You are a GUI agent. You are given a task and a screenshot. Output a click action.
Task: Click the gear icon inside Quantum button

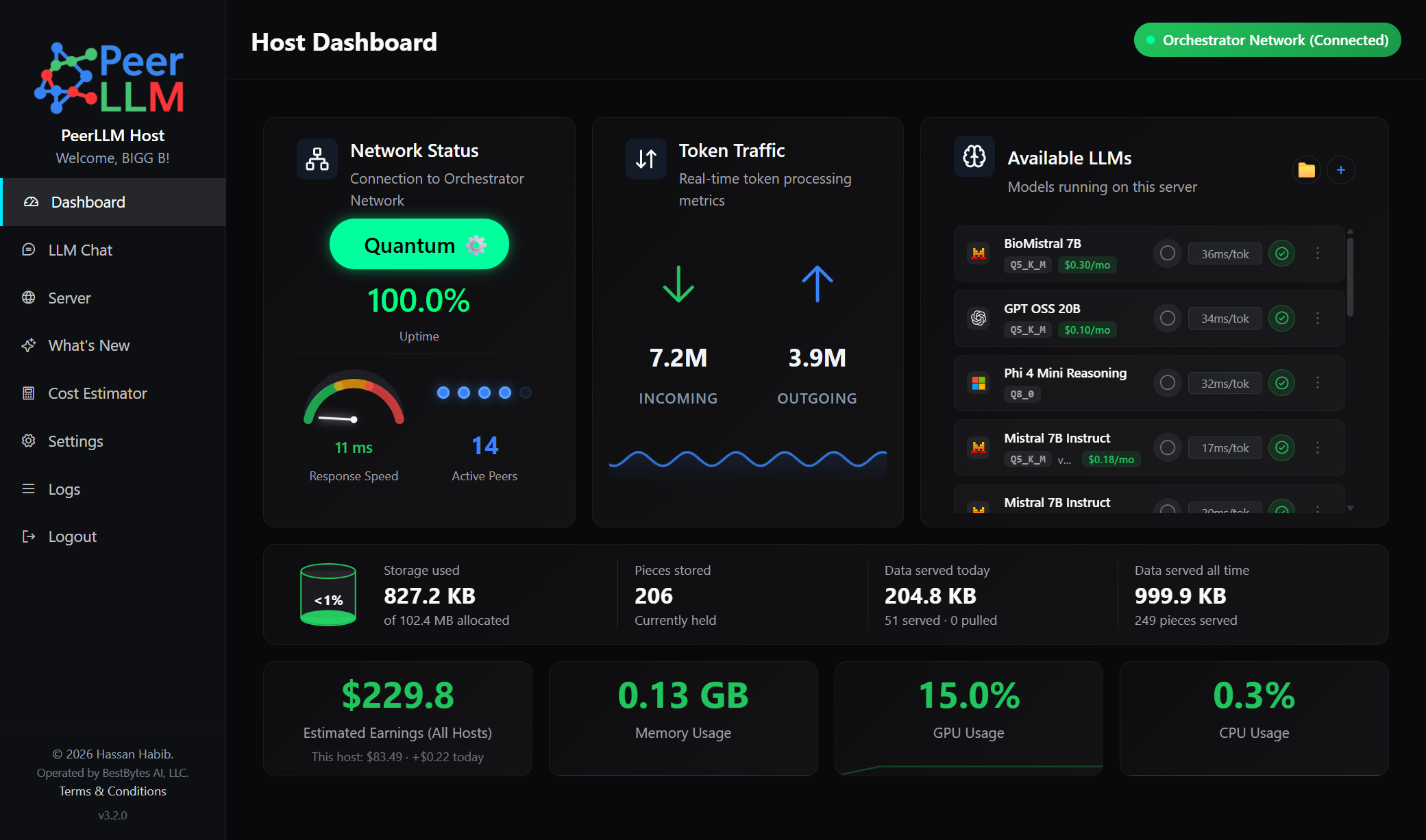click(476, 245)
